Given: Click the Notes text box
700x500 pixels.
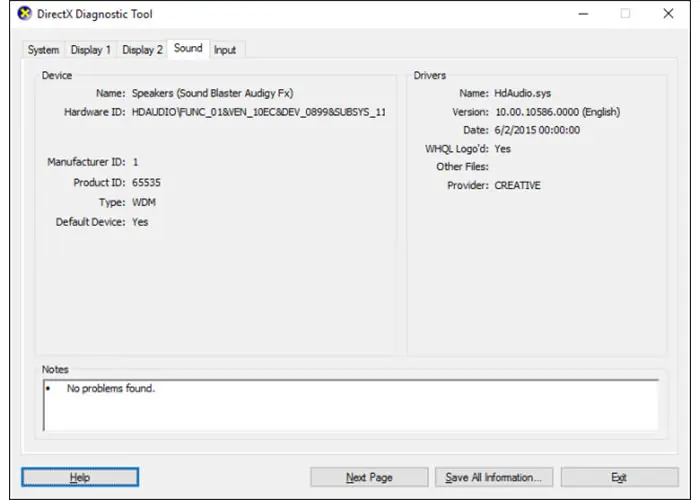Looking at the screenshot, I should [x=351, y=405].
